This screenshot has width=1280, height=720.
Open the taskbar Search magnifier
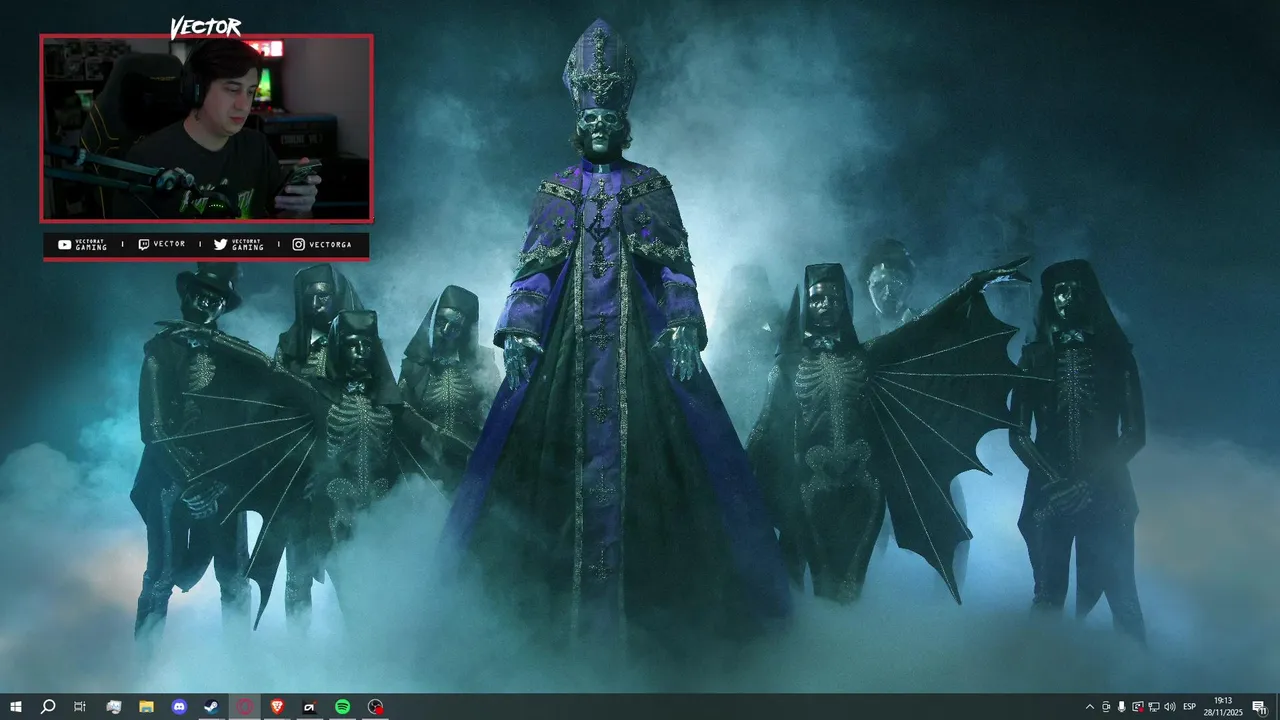[48, 707]
